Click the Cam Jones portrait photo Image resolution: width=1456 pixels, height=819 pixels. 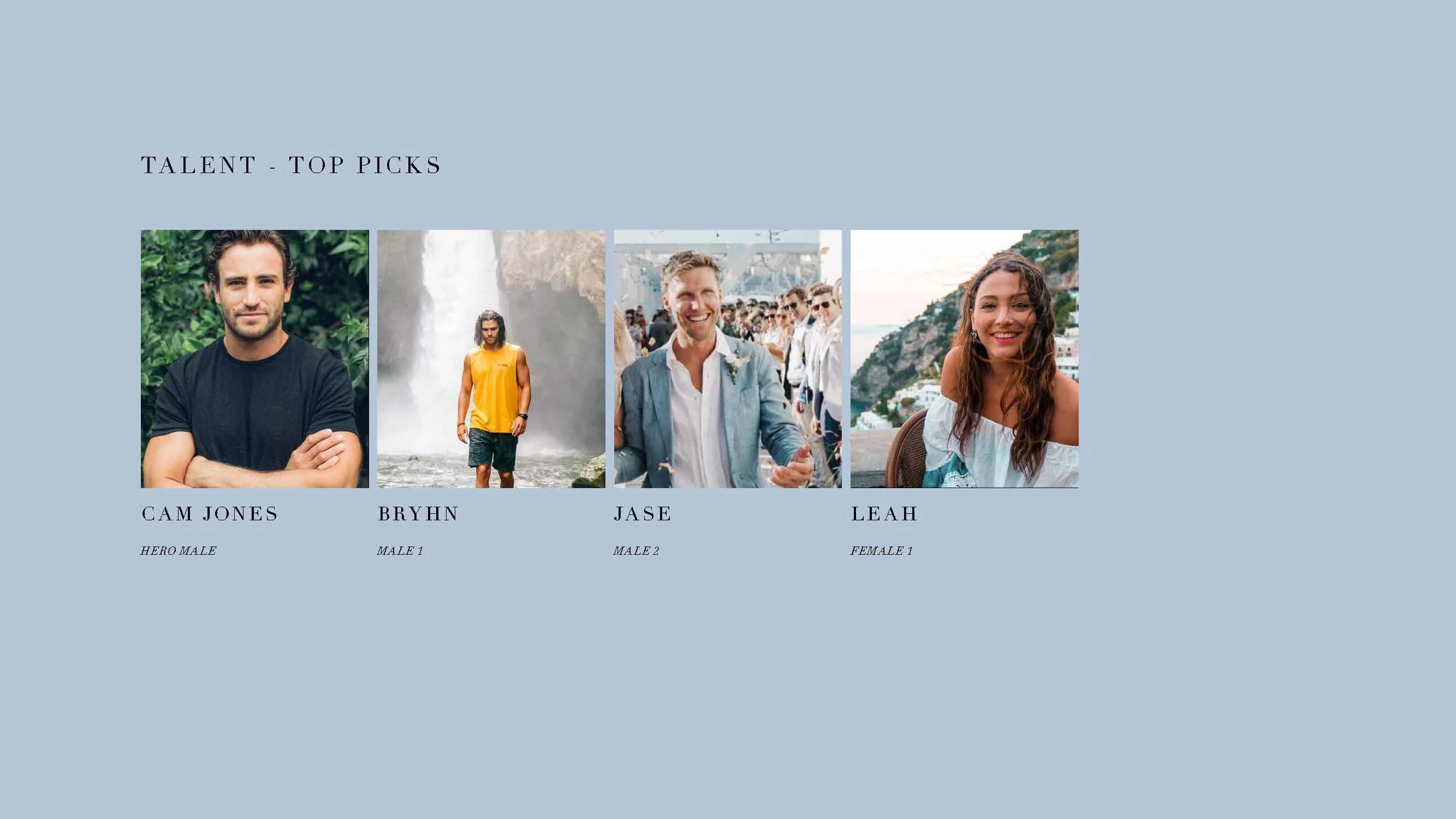click(x=255, y=359)
